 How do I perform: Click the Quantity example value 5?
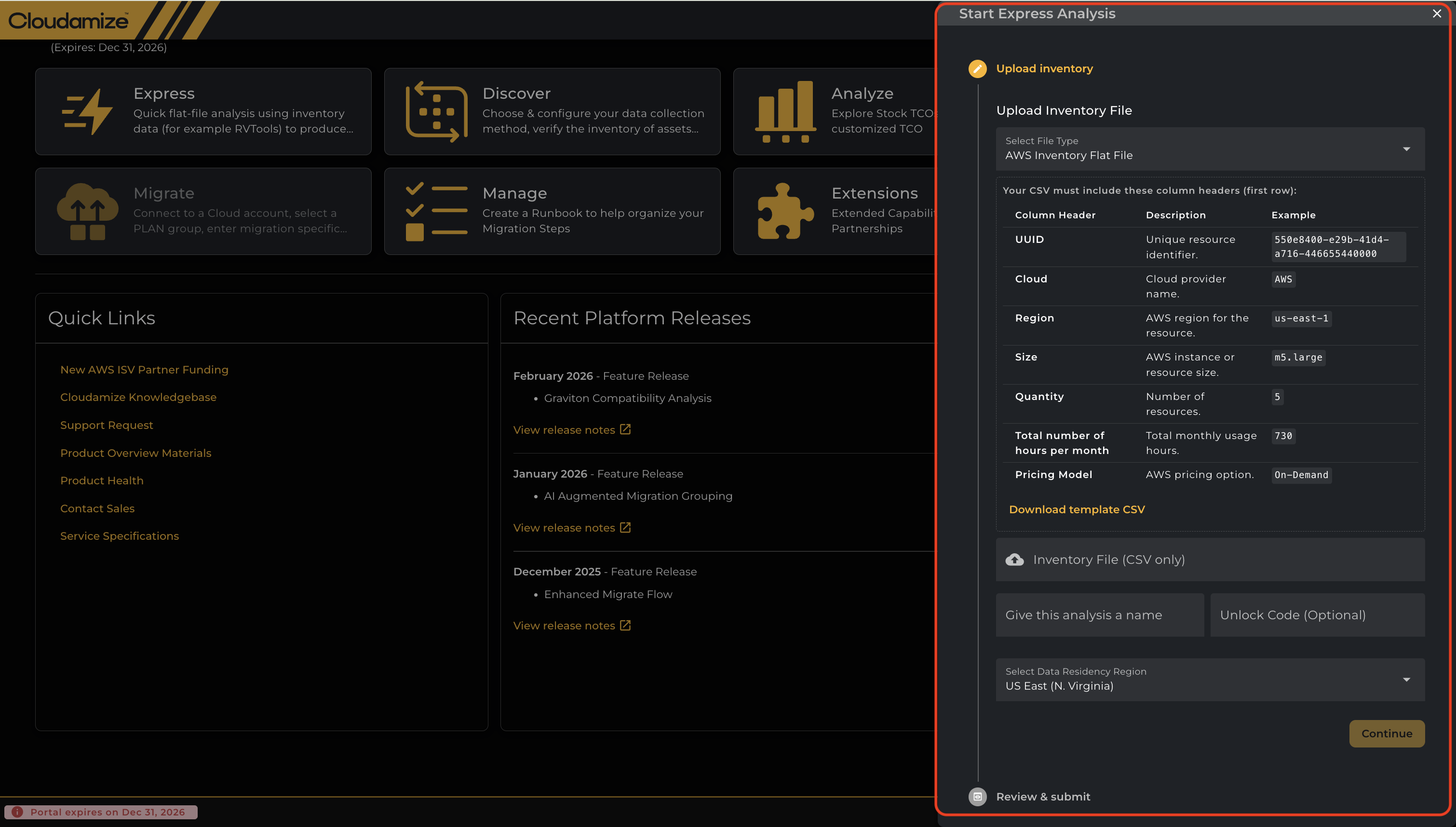click(x=1277, y=397)
